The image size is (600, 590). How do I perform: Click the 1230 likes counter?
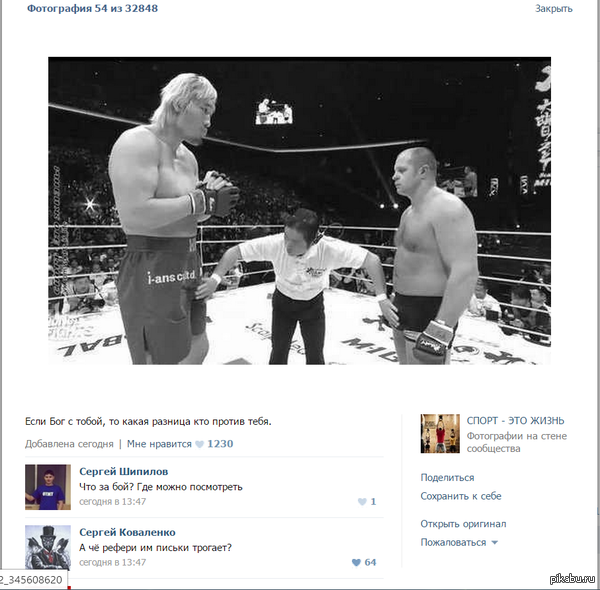point(220,444)
